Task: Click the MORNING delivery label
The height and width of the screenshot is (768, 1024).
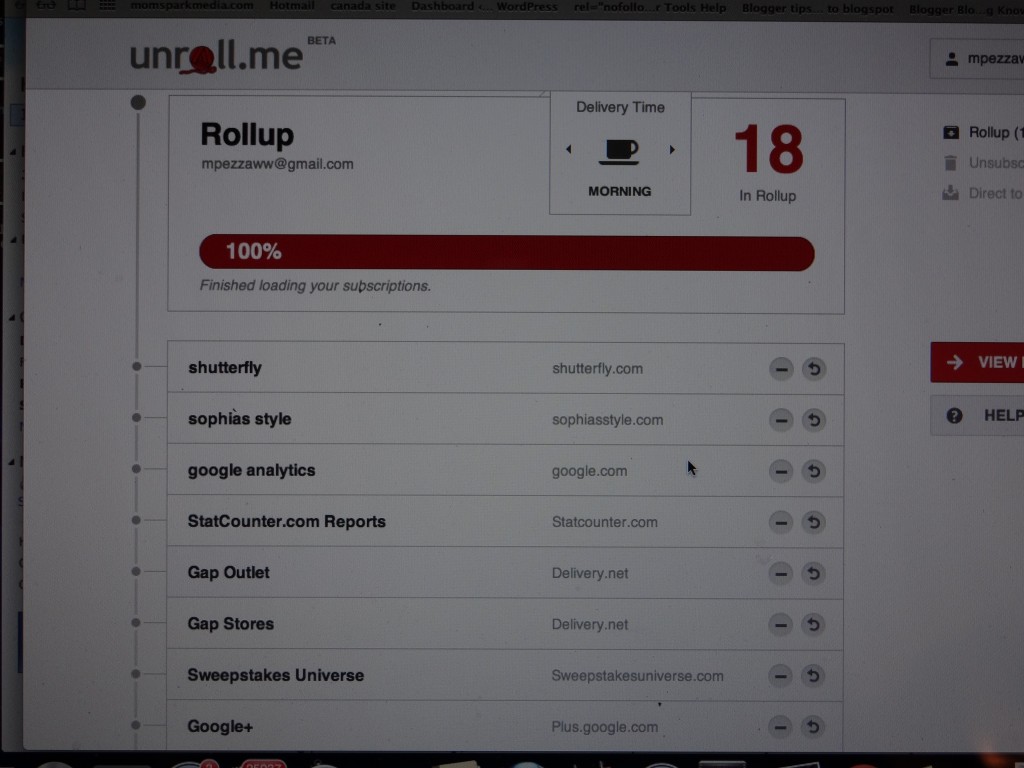Action: pos(620,191)
